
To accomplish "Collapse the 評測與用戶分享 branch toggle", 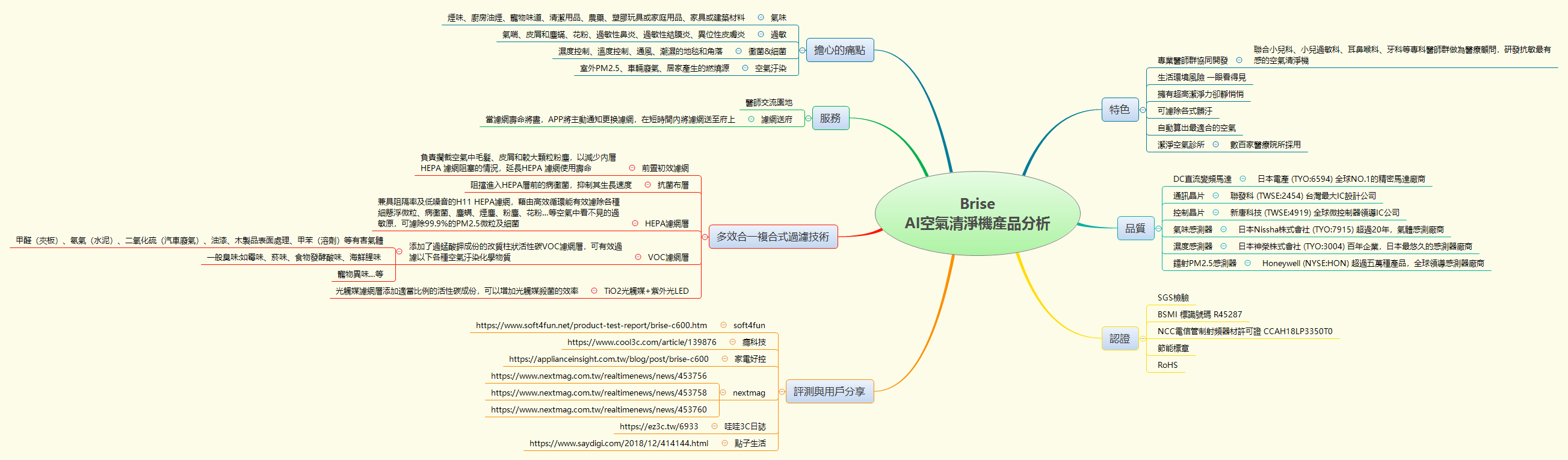I will click(782, 392).
